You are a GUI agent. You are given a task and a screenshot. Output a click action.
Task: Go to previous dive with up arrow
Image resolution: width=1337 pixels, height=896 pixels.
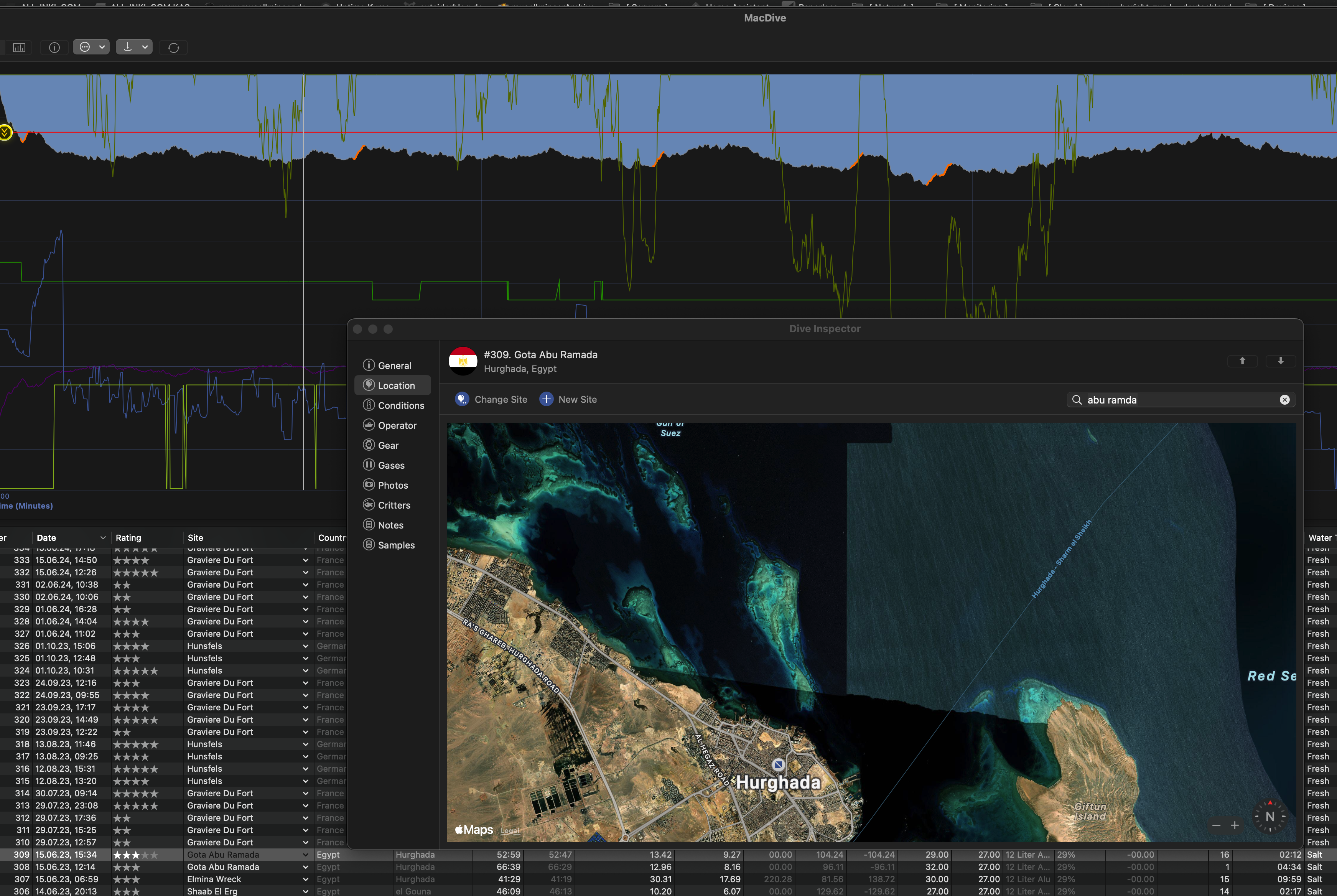point(1242,361)
